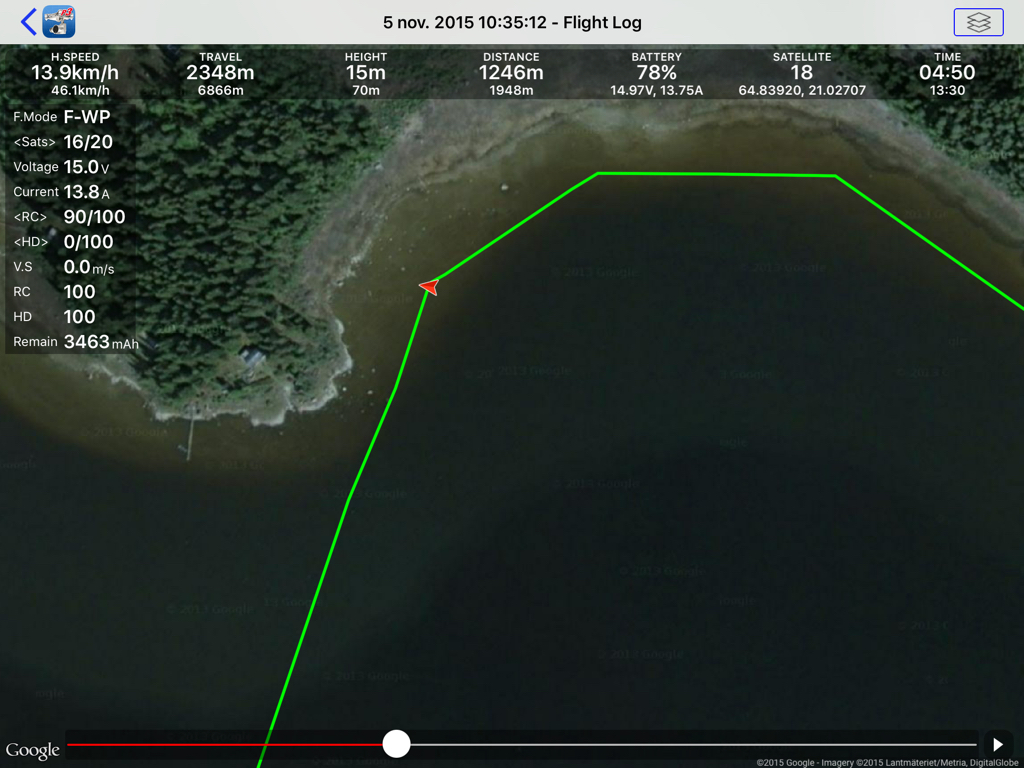The height and width of the screenshot is (768, 1024).
Task: Select the HEIGHT 15m readout
Action: coord(366,73)
